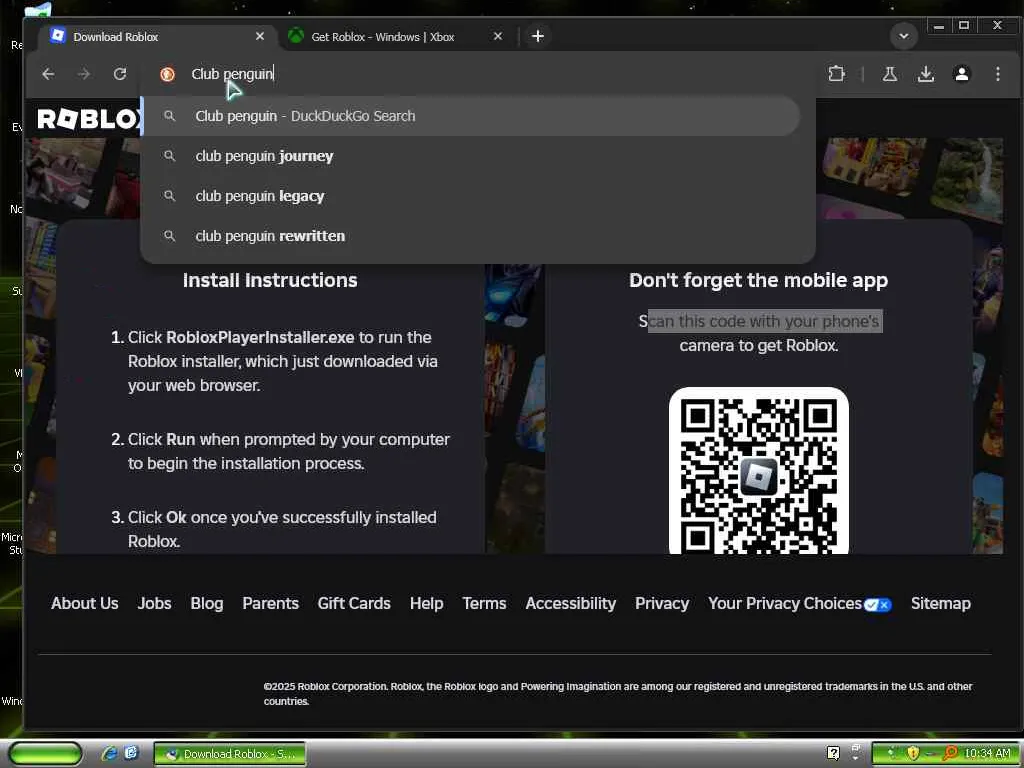The height and width of the screenshot is (768, 1024).
Task: Close the Download Roblox tab
Action: 260,37
